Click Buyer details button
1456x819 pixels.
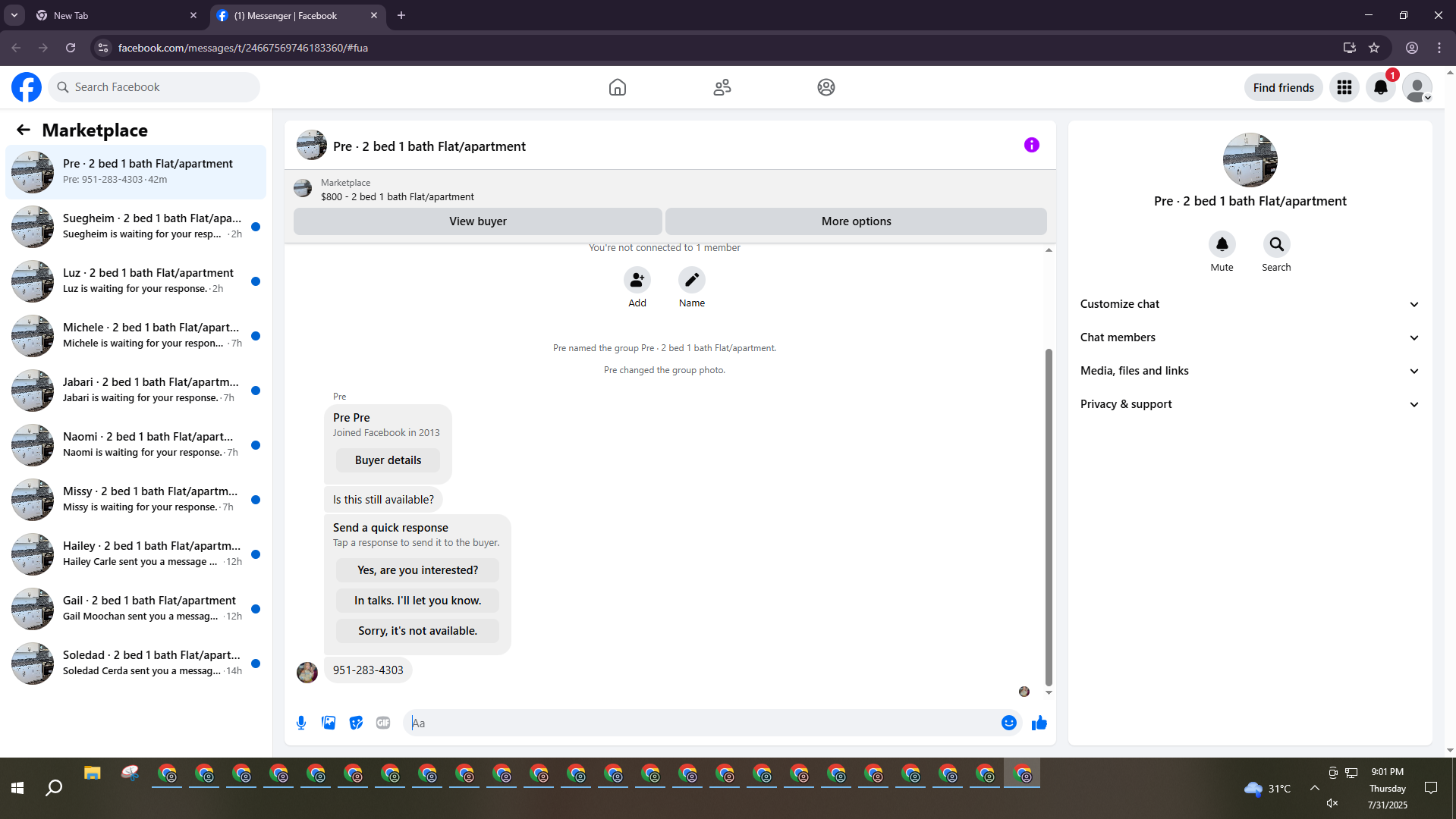pos(388,460)
